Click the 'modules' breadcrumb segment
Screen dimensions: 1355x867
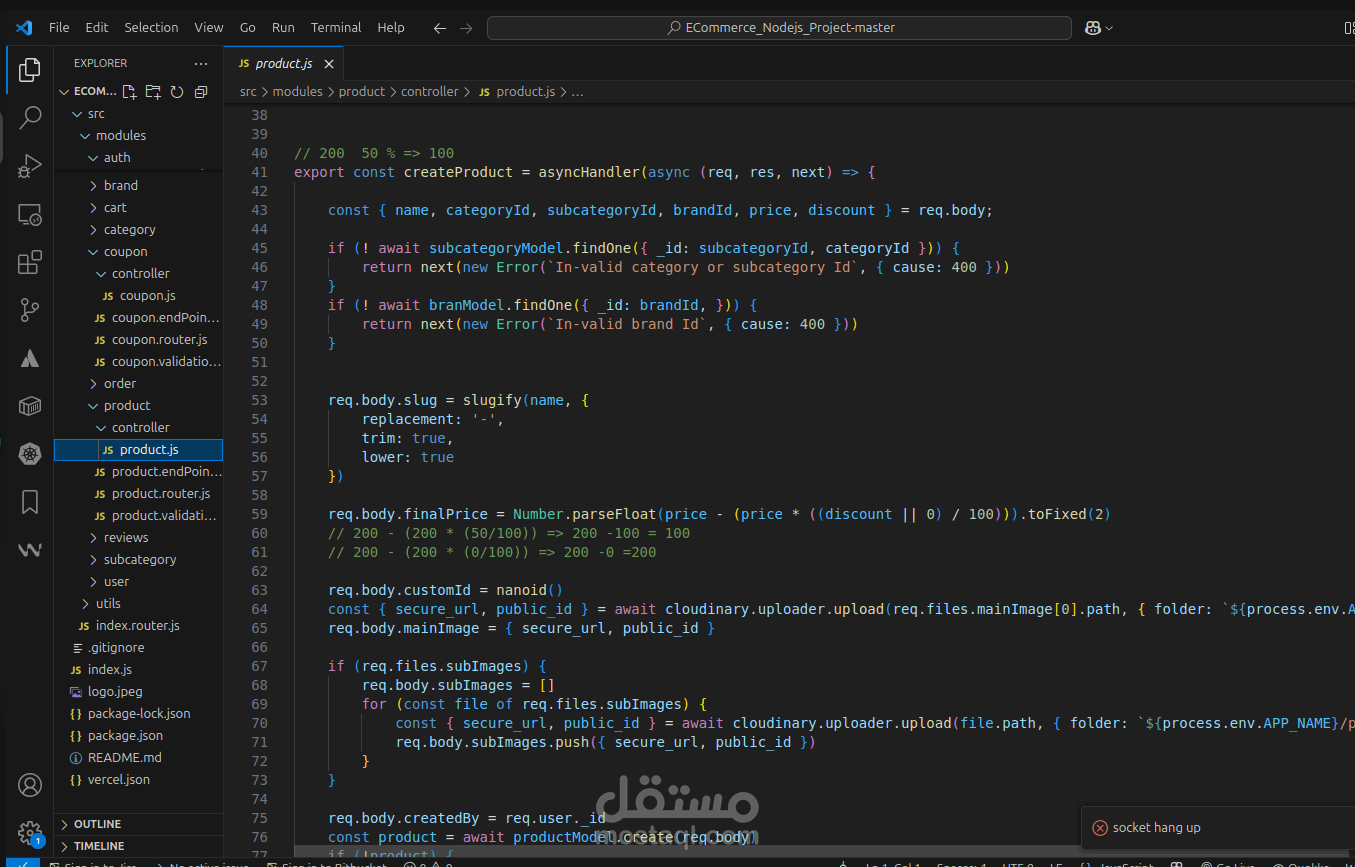pos(298,91)
